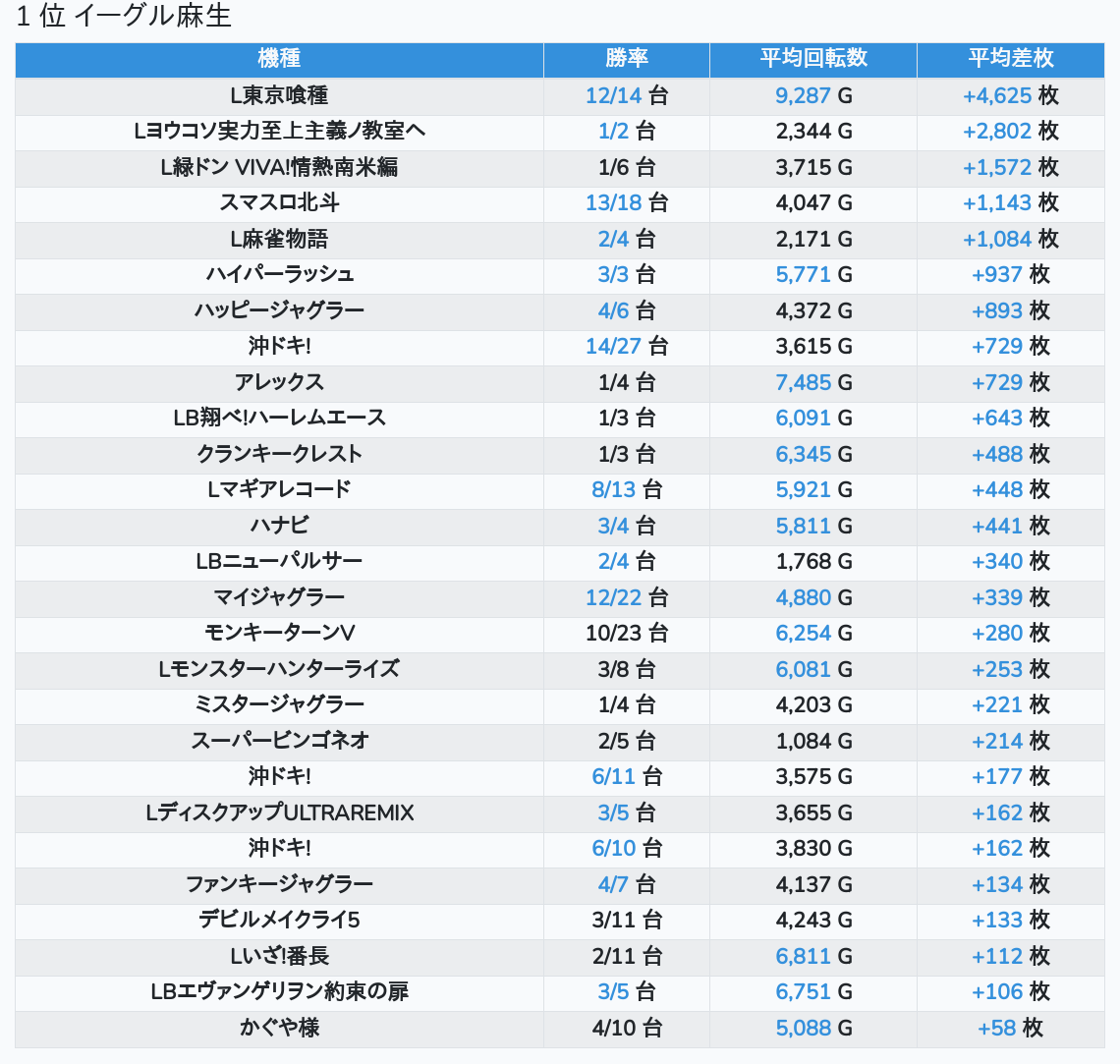Image resolution: width=1120 pixels, height=1064 pixels.
Task: Click the 5,771 G value
Action: coord(813,275)
